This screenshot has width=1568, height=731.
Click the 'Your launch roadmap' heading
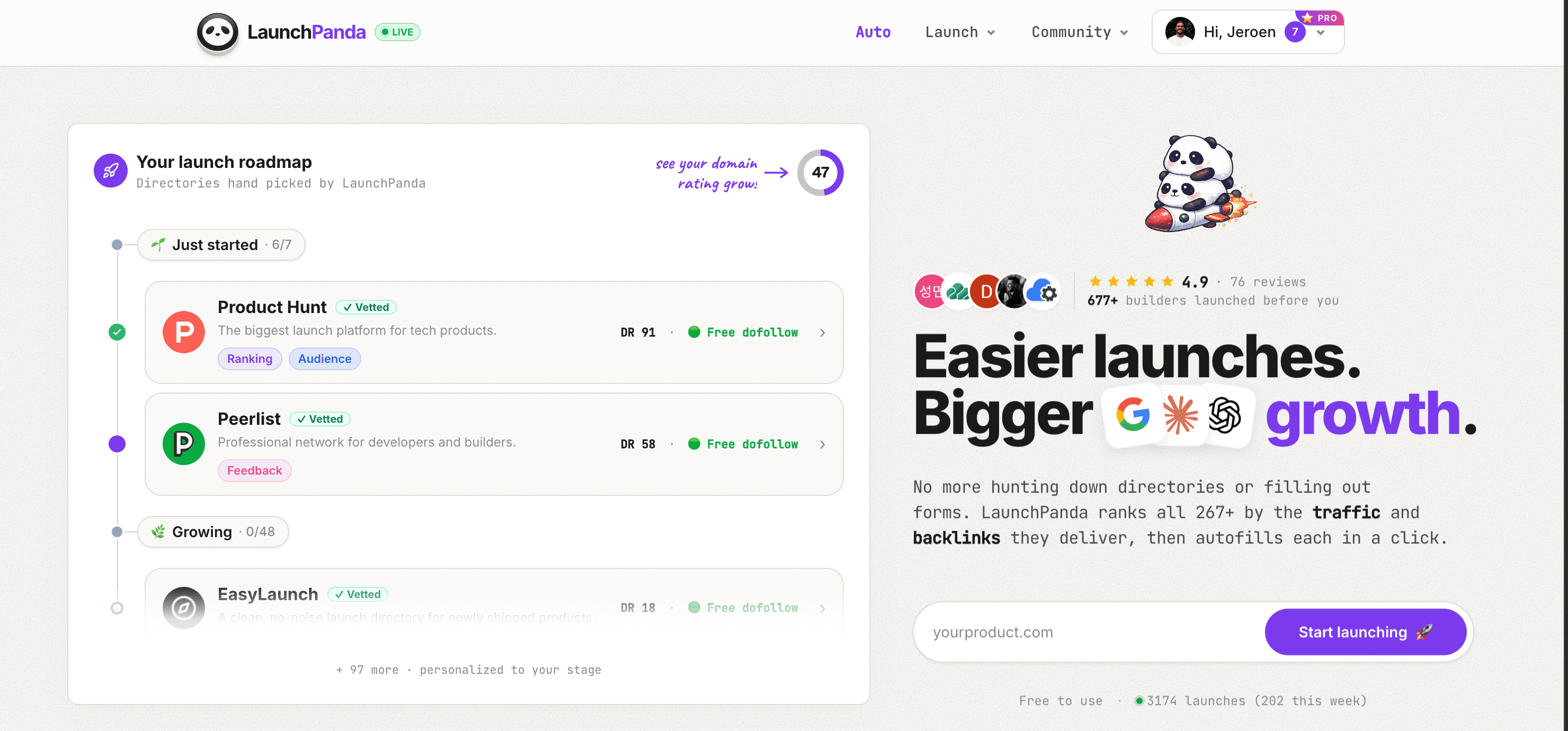pos(224,162)
